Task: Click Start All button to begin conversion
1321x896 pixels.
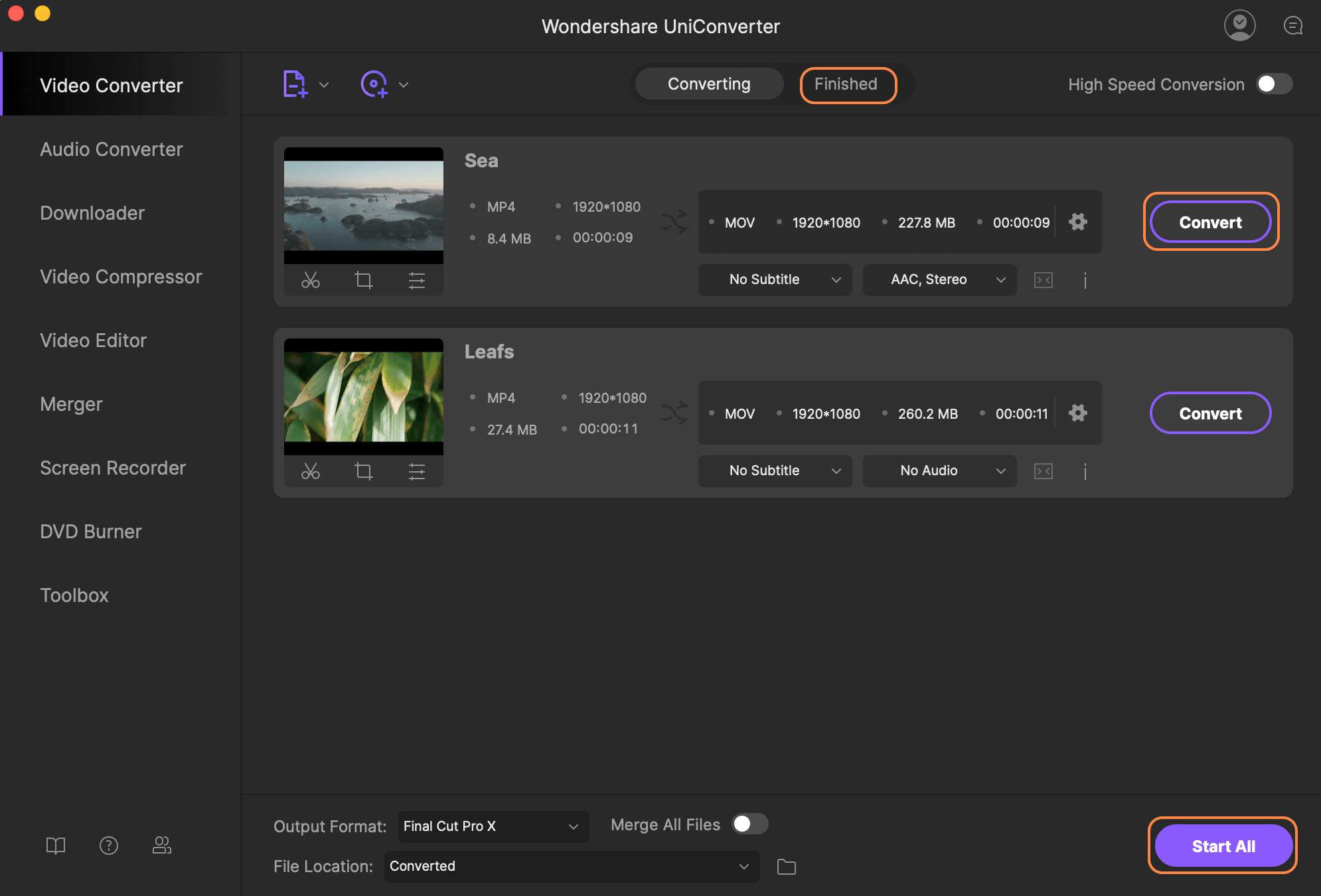Action: (x=1223, y=845)
